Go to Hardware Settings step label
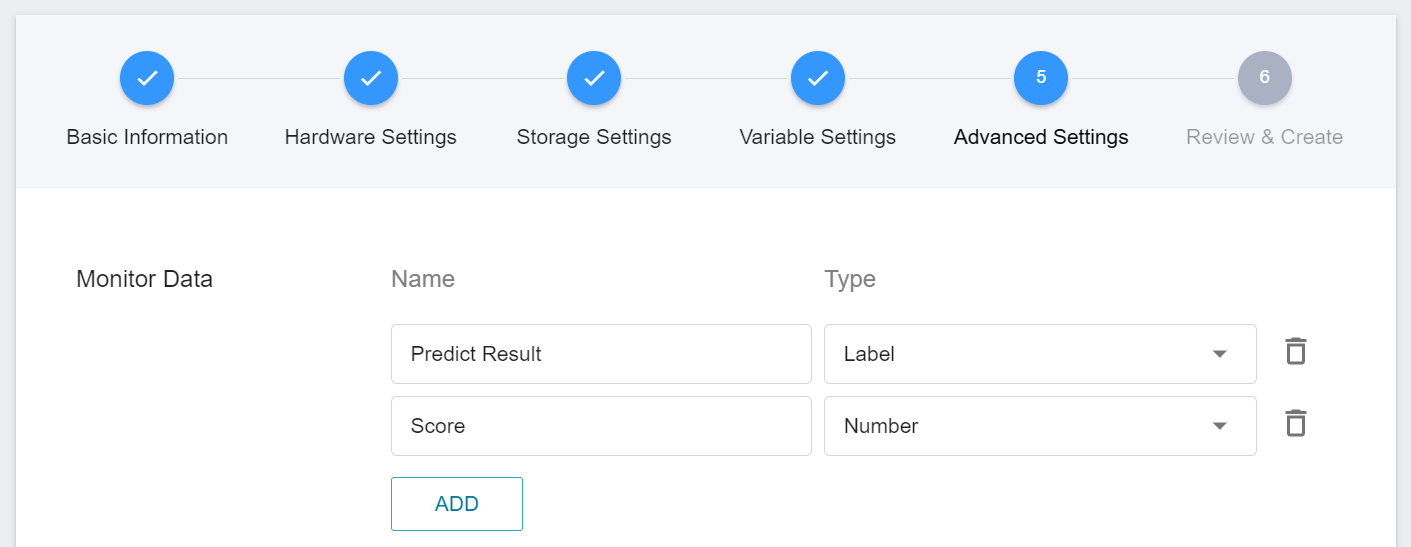Viewport: 1411px width, 547px height. [371, 137]
